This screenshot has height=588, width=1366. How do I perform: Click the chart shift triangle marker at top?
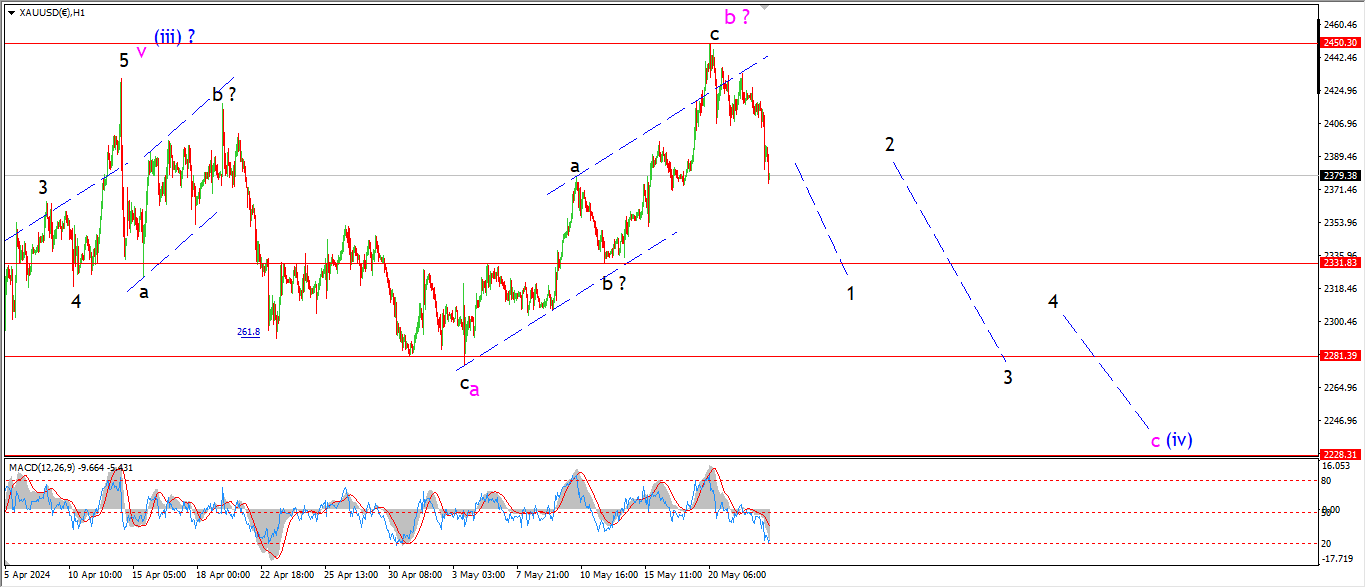[x=765, y=6]
